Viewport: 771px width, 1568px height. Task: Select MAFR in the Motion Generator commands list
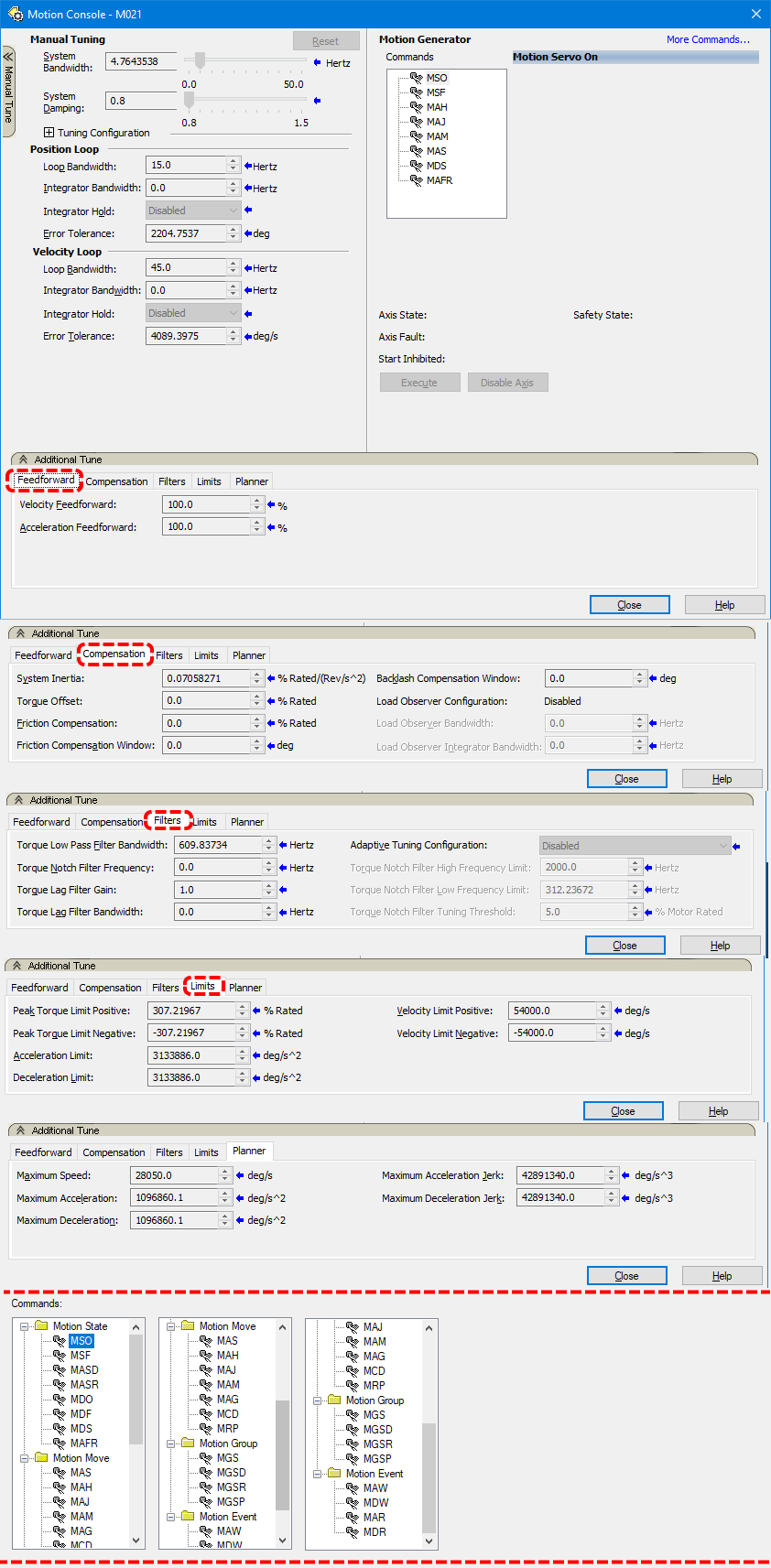(439, 180)
